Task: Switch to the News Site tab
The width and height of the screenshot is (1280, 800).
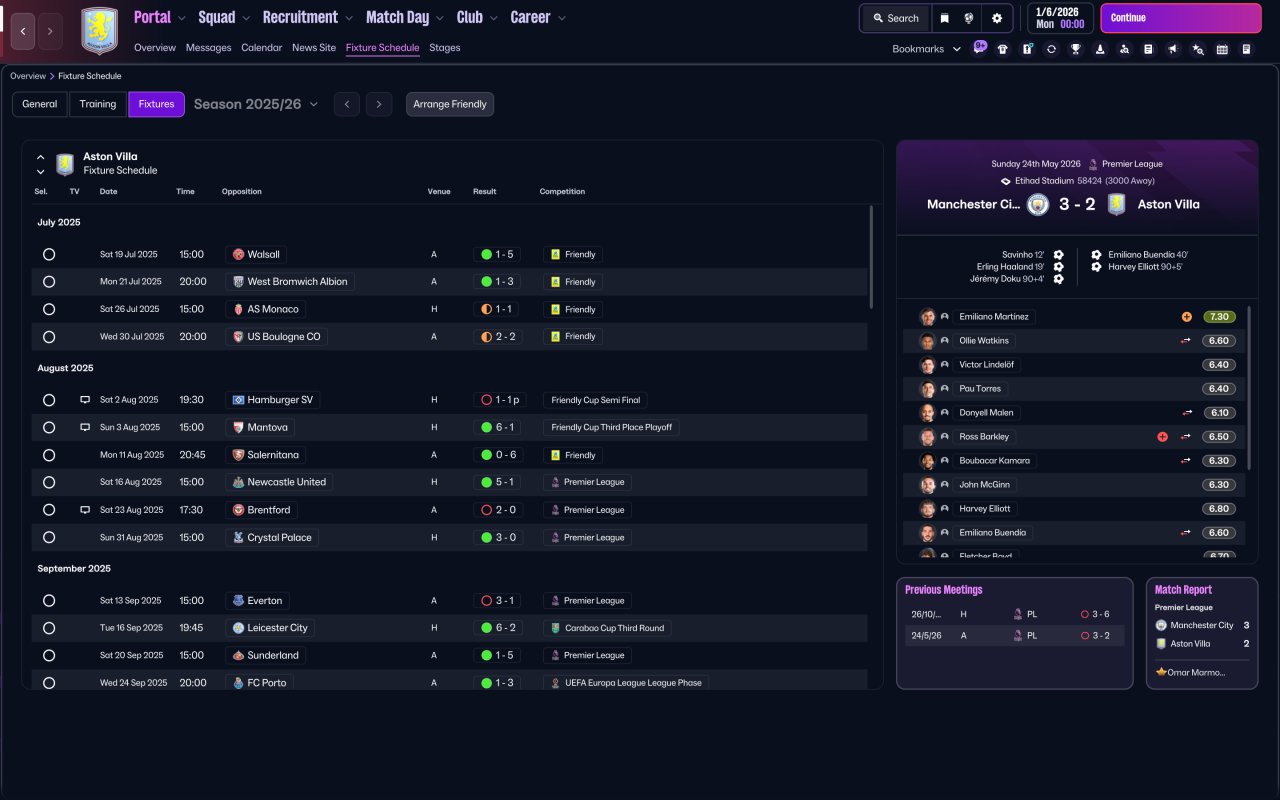Action: click(x=314, y=48)
